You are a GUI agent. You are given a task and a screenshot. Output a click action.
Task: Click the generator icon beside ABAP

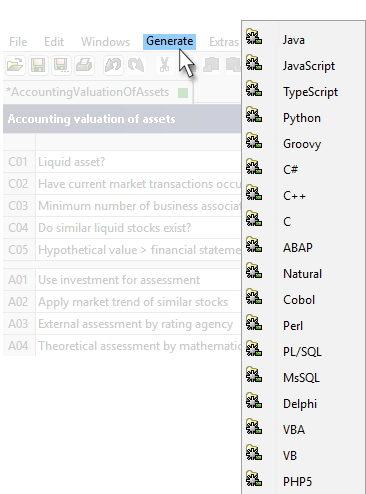[x=254, y=245]
